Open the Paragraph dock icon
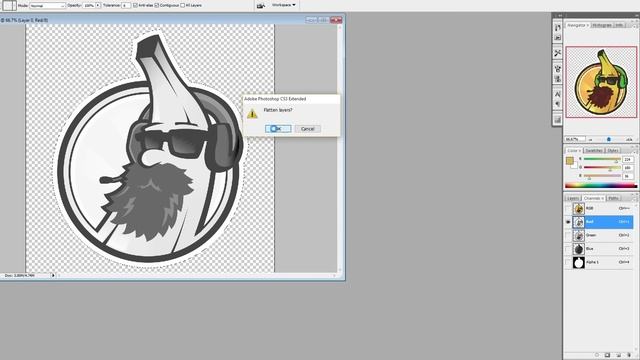The height and width of the screenshot is (360, 640). coord(558,104)
